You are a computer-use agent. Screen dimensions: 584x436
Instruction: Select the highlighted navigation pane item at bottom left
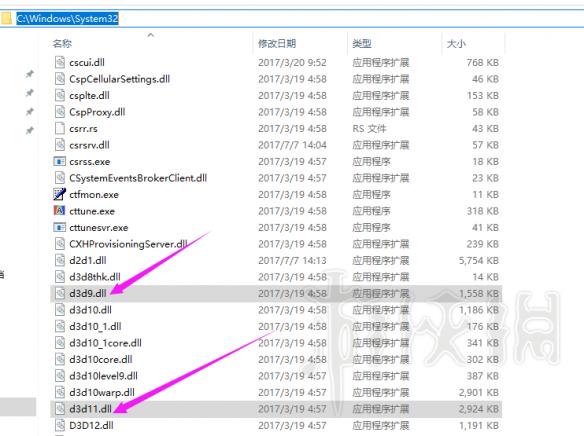click(18, 407)
